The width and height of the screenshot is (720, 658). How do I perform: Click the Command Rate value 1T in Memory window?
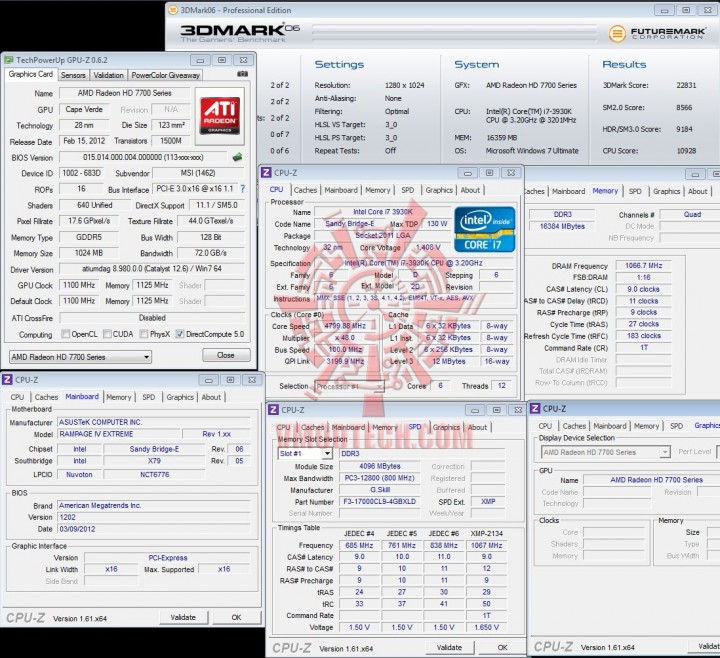(643, 348)
